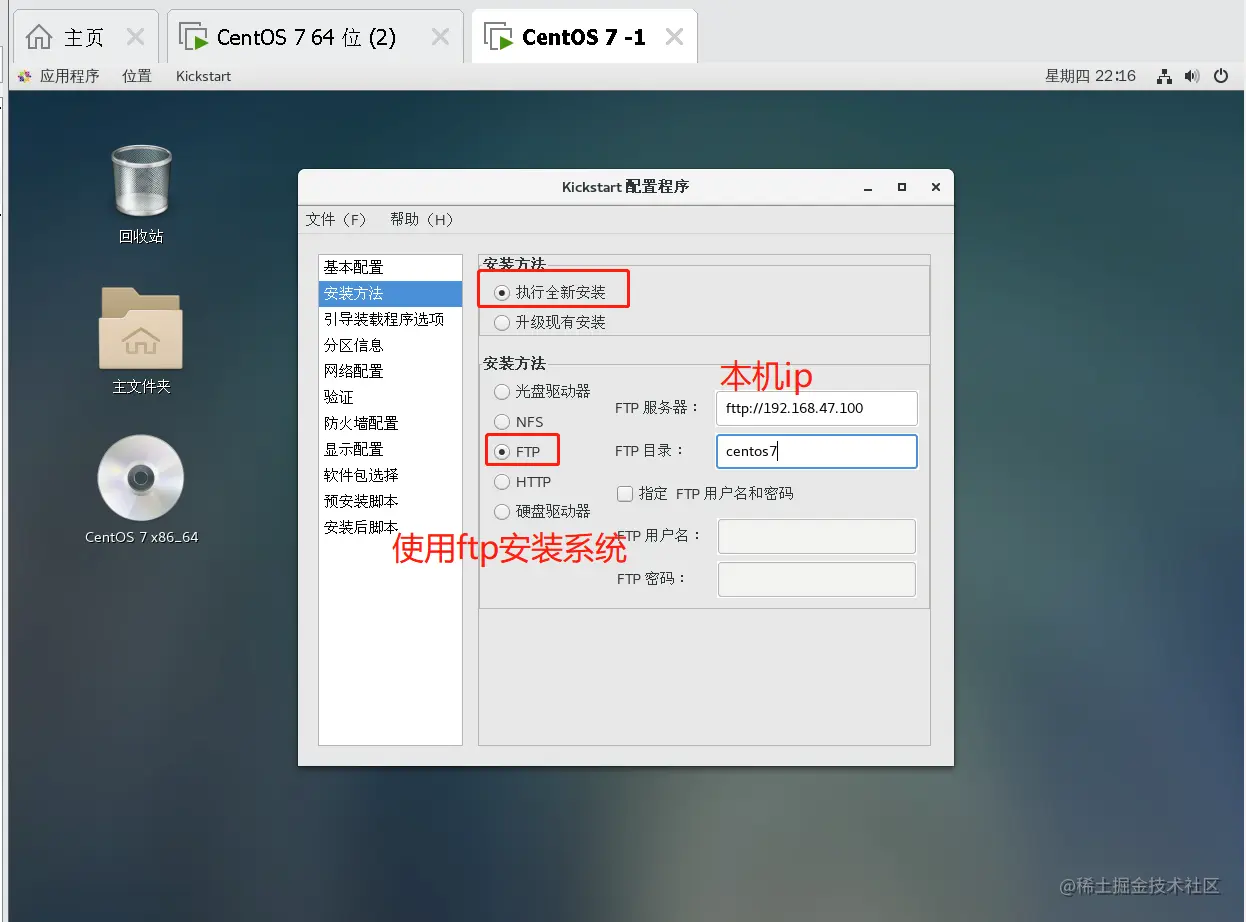Select 执行全新安装 radio button
Viewport: 1246px width, 922px height.
point(502,293)
